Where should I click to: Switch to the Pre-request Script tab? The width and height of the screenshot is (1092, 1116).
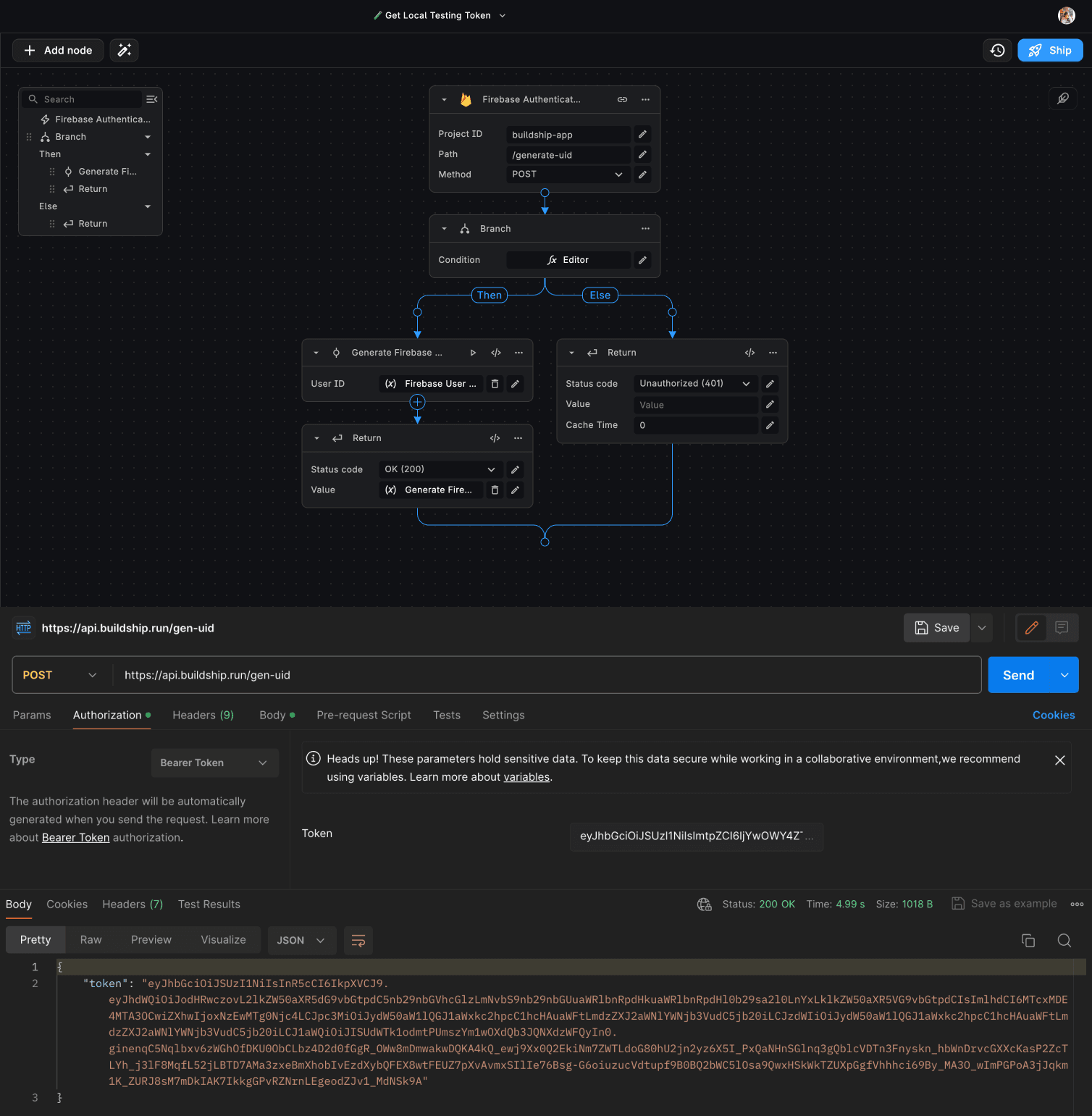pos(364,716)
